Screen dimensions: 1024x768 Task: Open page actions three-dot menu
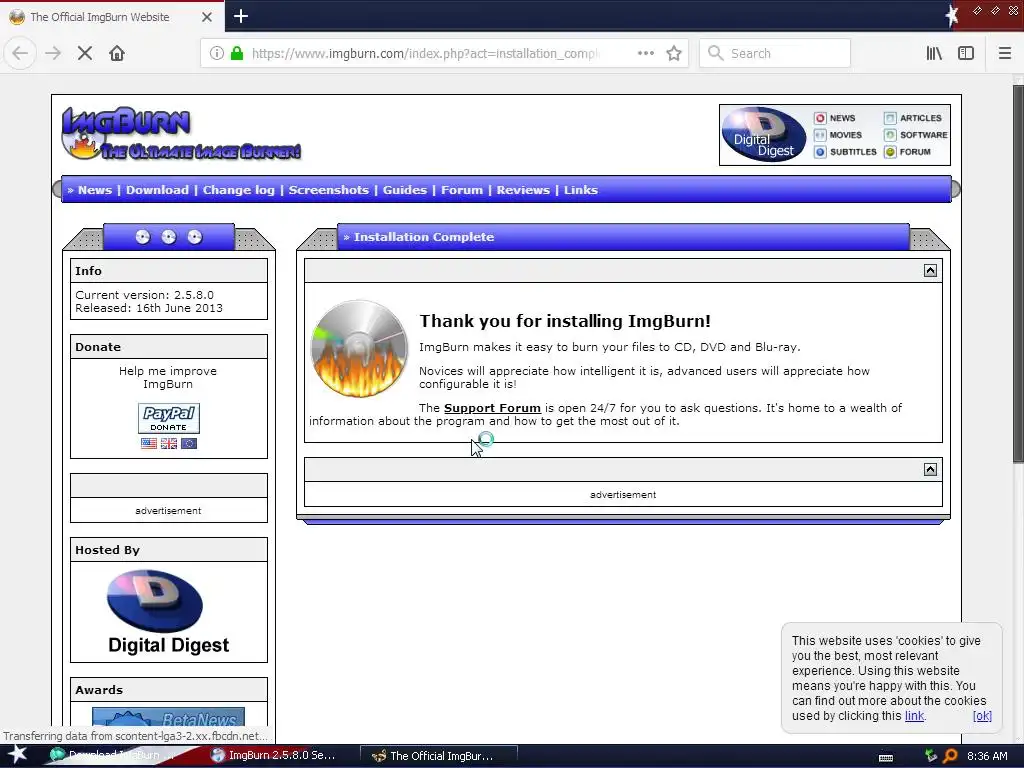pyautogui.click(x=646, y=53)
